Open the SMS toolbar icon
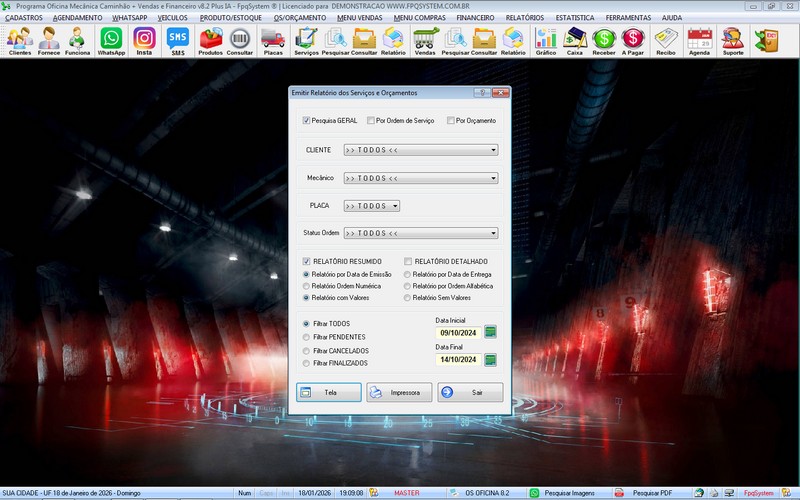This screenshot has width=800, height=500. 177,40
